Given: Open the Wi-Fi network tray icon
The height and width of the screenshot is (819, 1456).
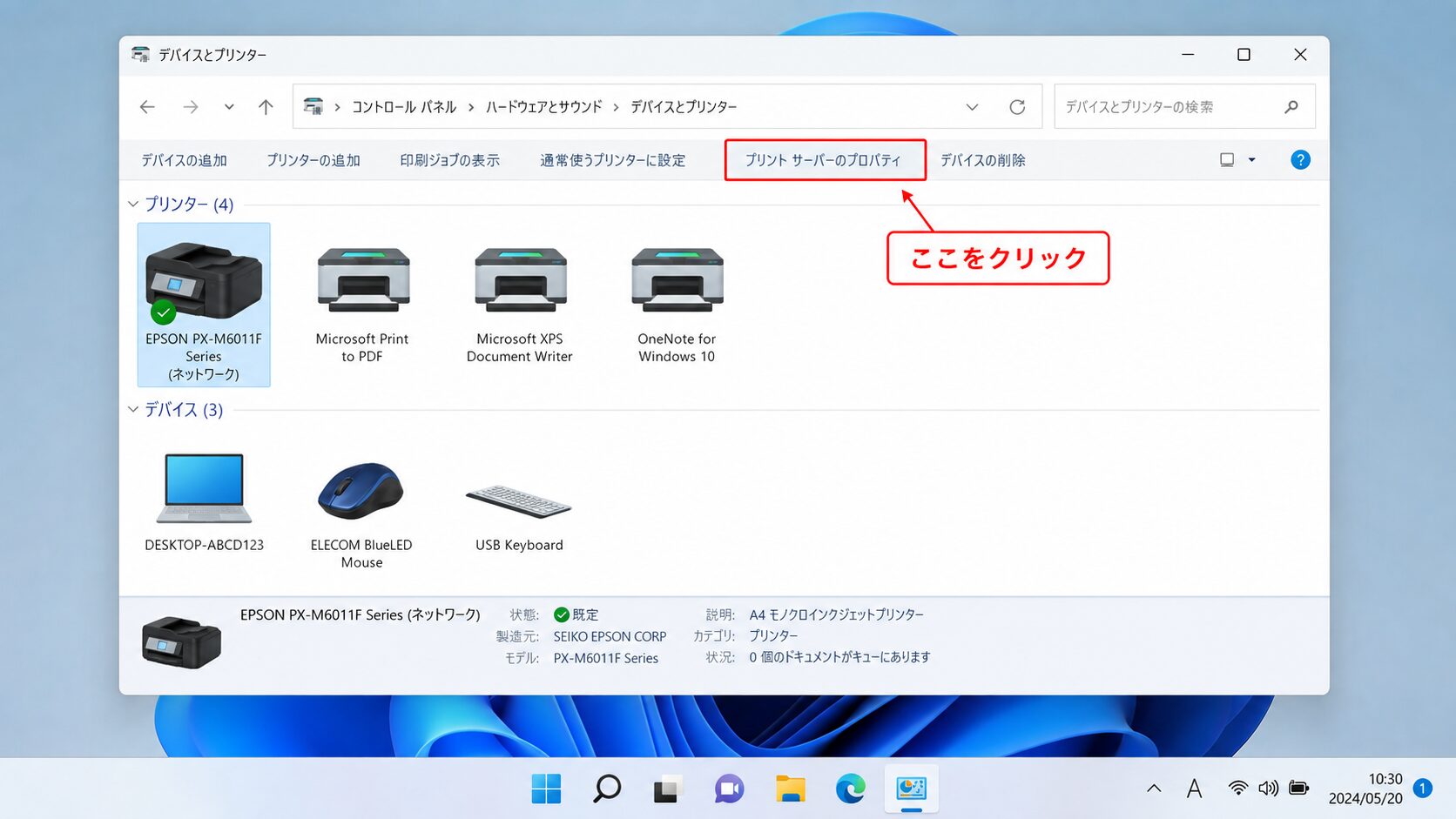Looking at the screenshot, I should coord(1237,788).
